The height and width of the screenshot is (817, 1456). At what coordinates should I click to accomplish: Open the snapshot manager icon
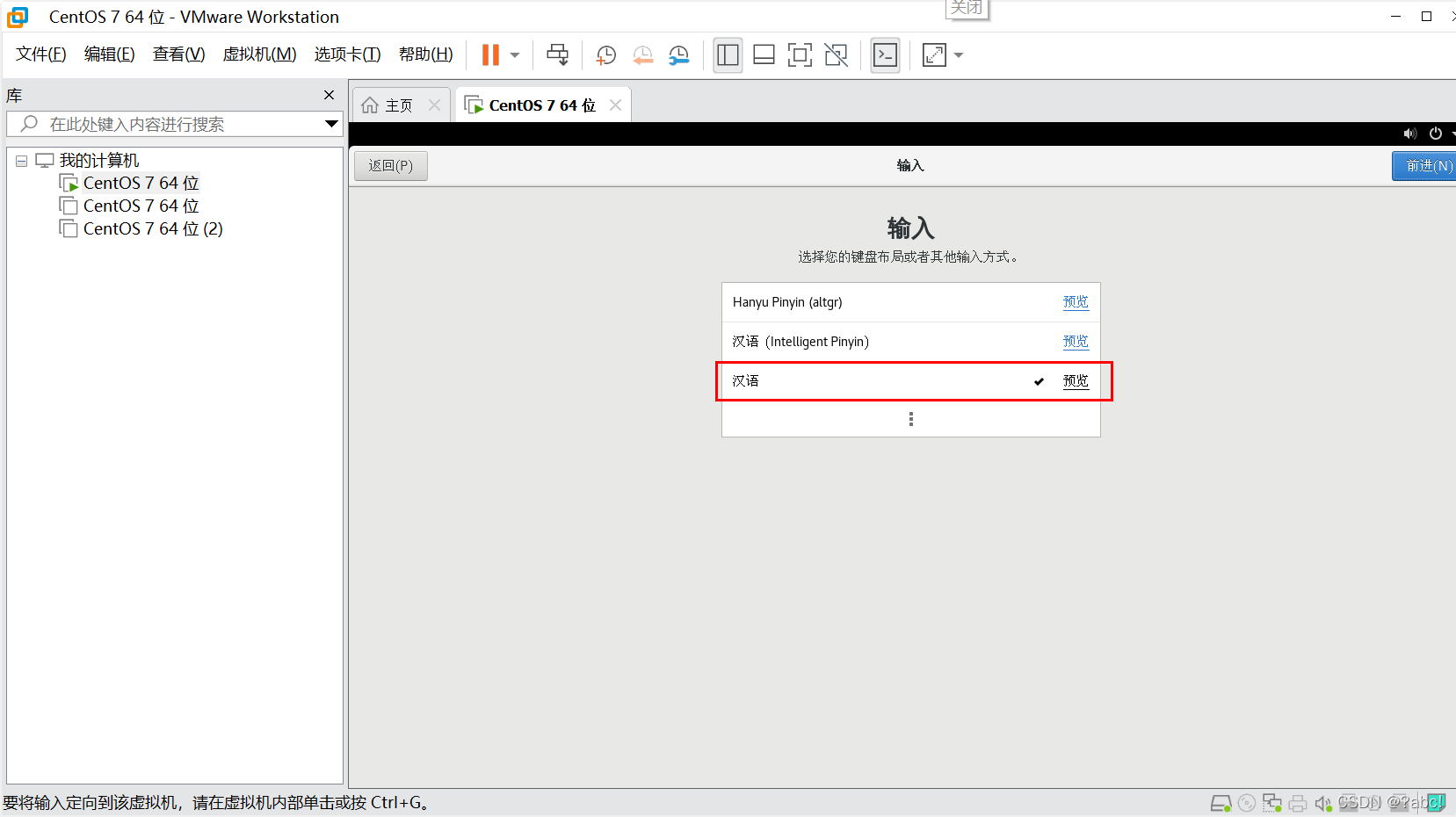(679, 55)
